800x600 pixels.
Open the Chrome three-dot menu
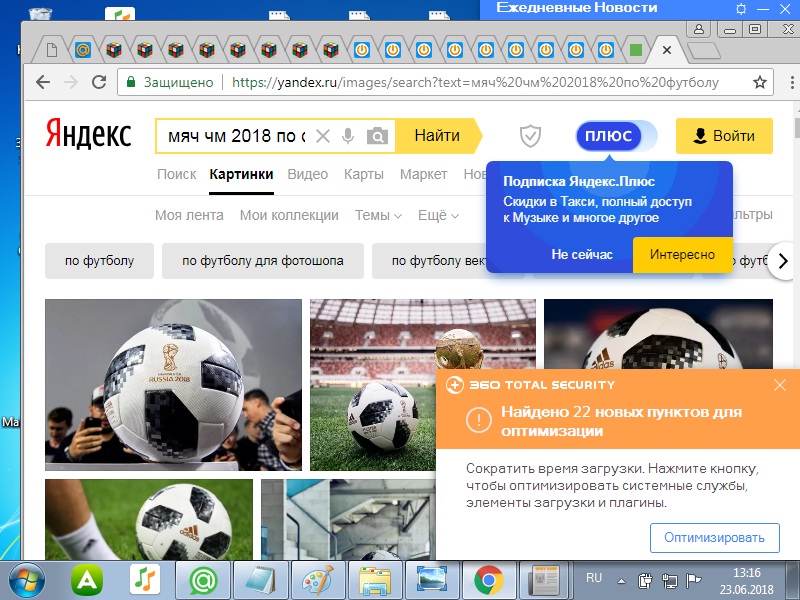pyautogui.click(x=791, y=82)
